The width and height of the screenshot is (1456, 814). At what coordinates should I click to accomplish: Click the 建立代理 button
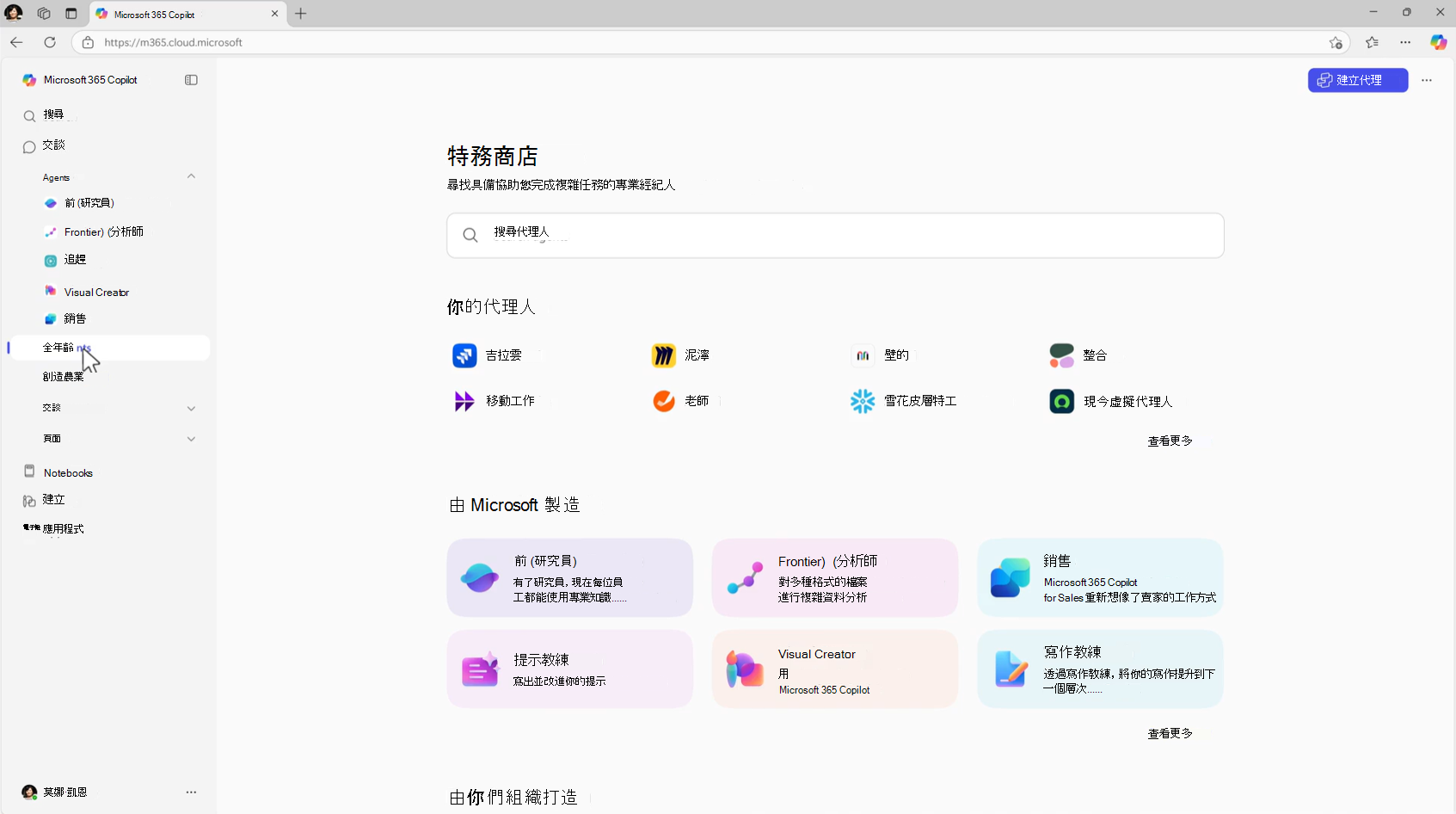pos(1358,80)
